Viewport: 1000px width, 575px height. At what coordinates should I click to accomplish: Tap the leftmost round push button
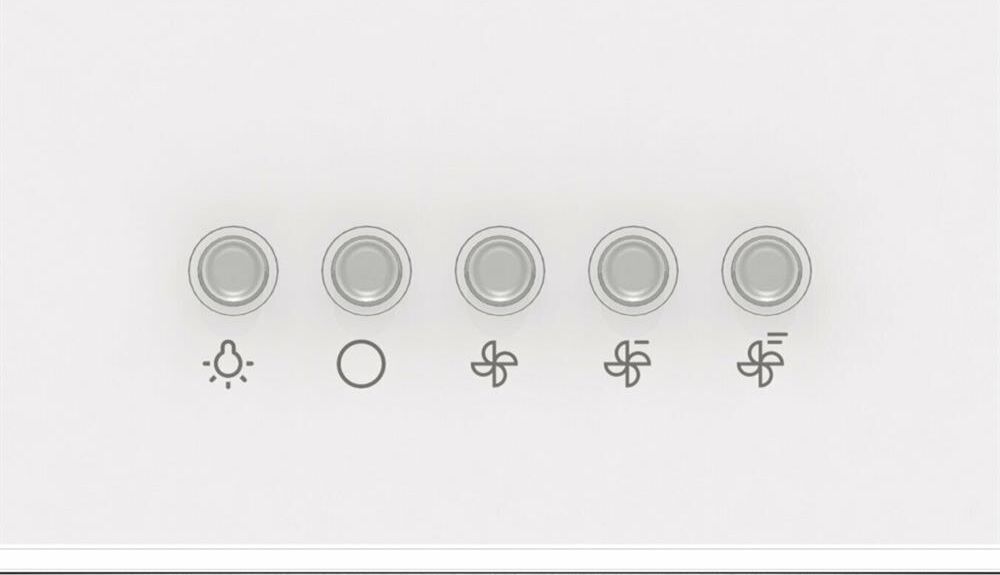tap(233, 271)
